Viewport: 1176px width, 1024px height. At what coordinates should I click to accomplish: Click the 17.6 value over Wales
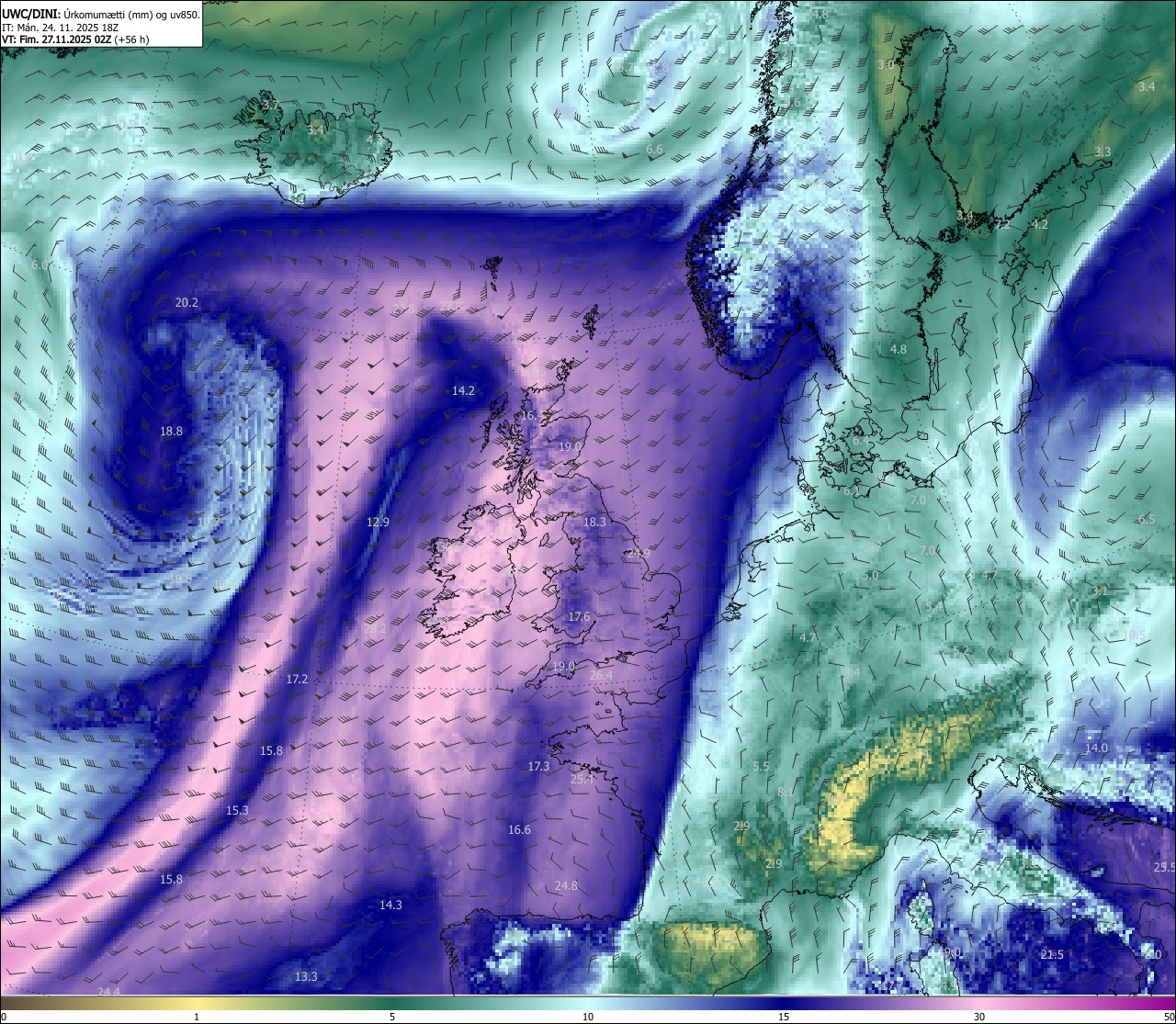tap(579, 616)
